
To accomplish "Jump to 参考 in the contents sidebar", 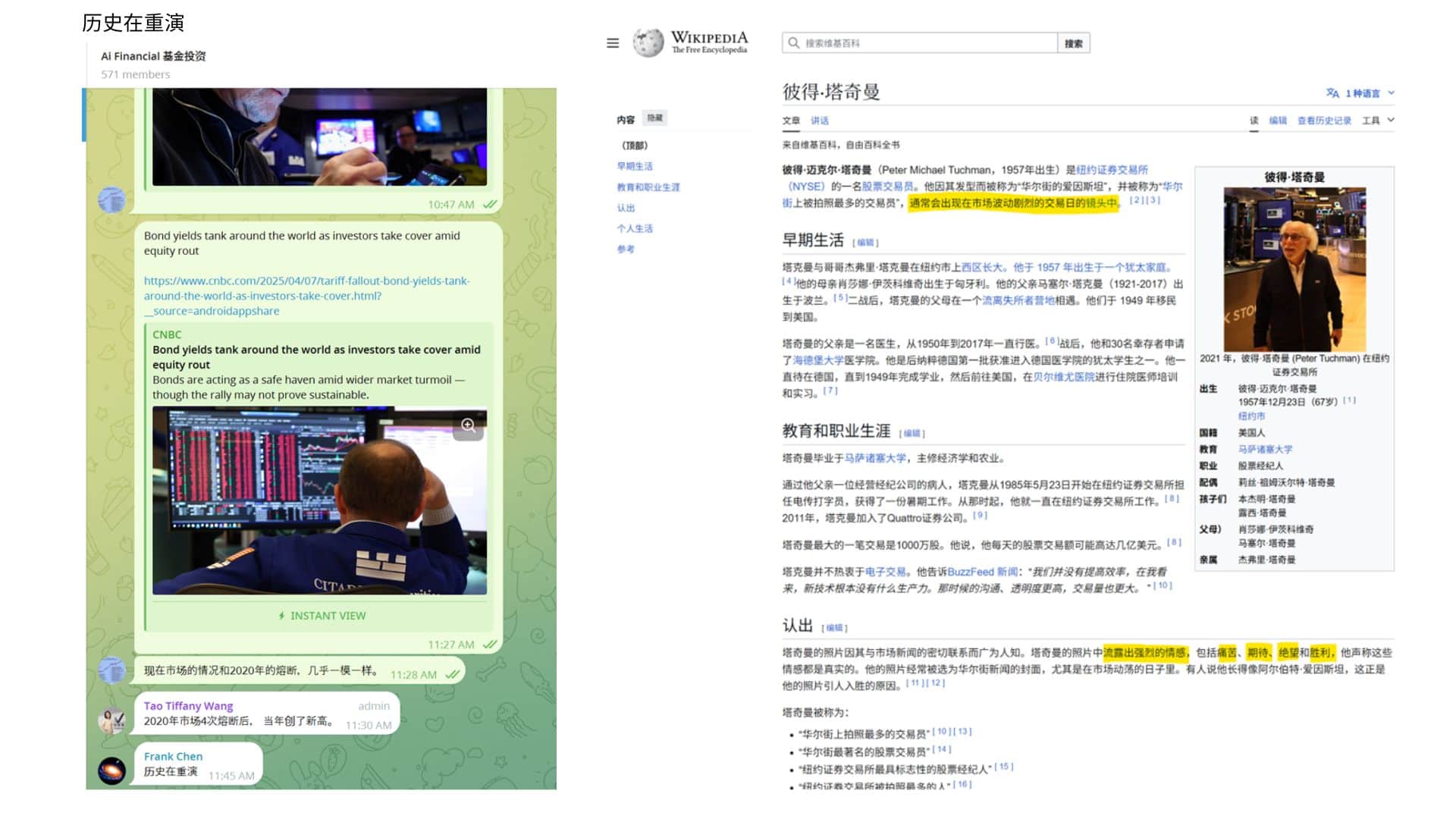I will [x=626, y=249].
